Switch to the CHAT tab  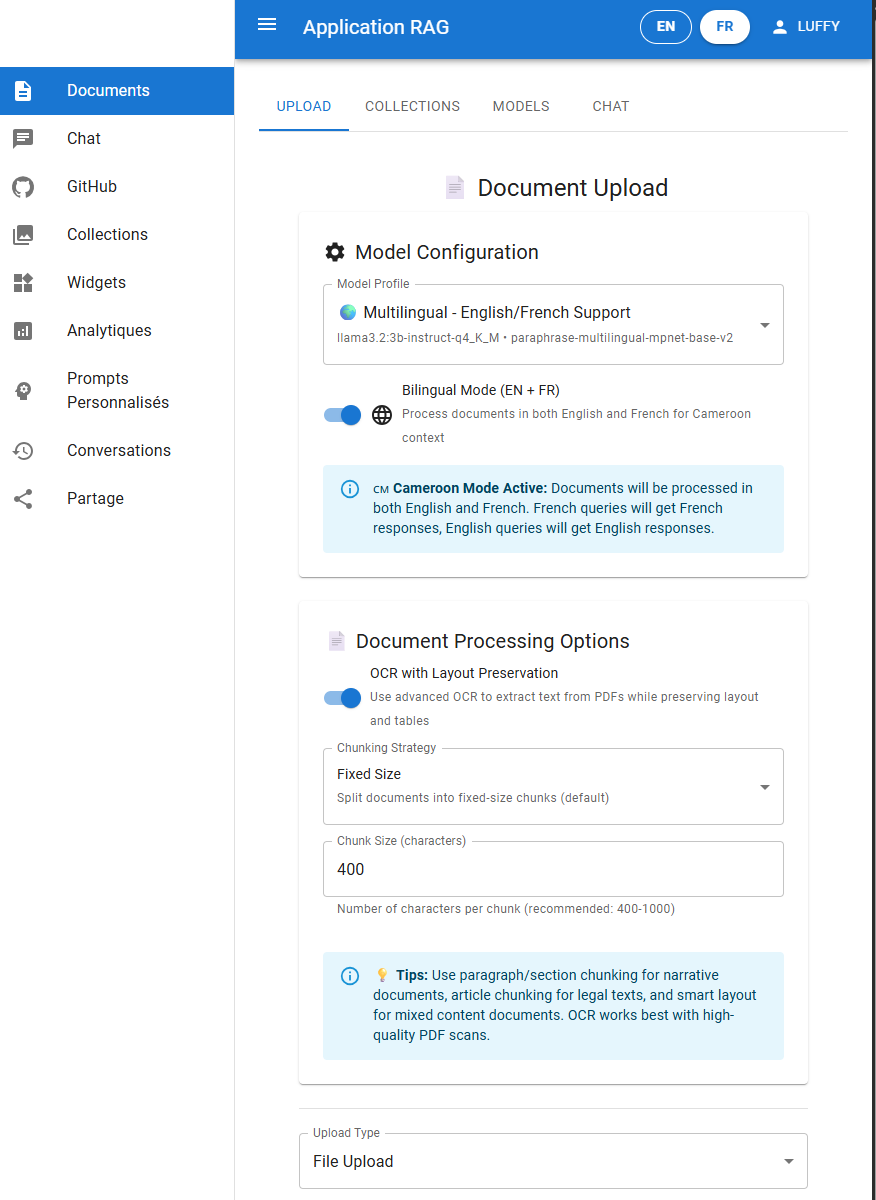(611, 106)
